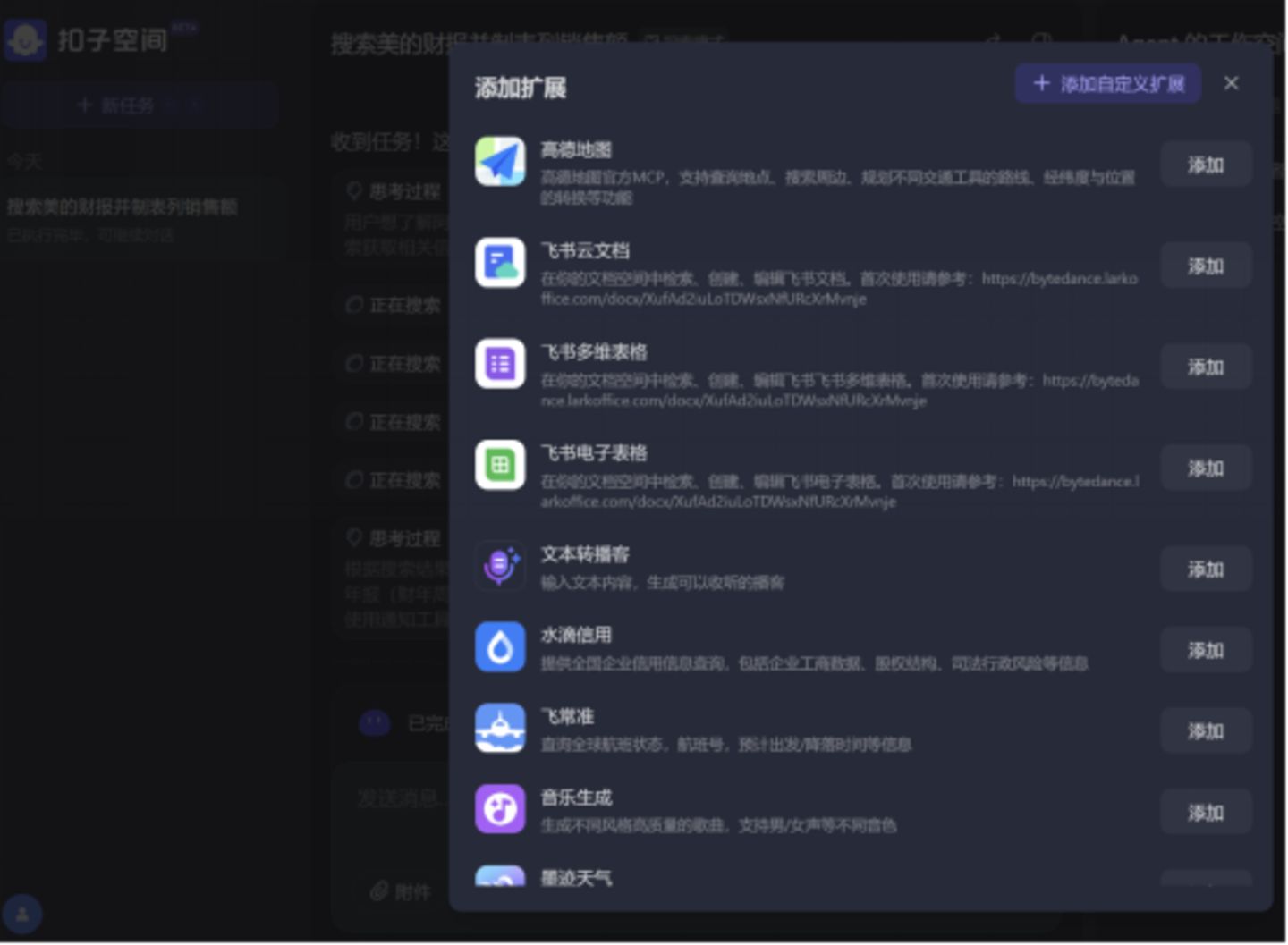Viewport: 1288px width, 945px height.
Task: Add the 飞书电子表格 extension
Action: point(1206,468)
